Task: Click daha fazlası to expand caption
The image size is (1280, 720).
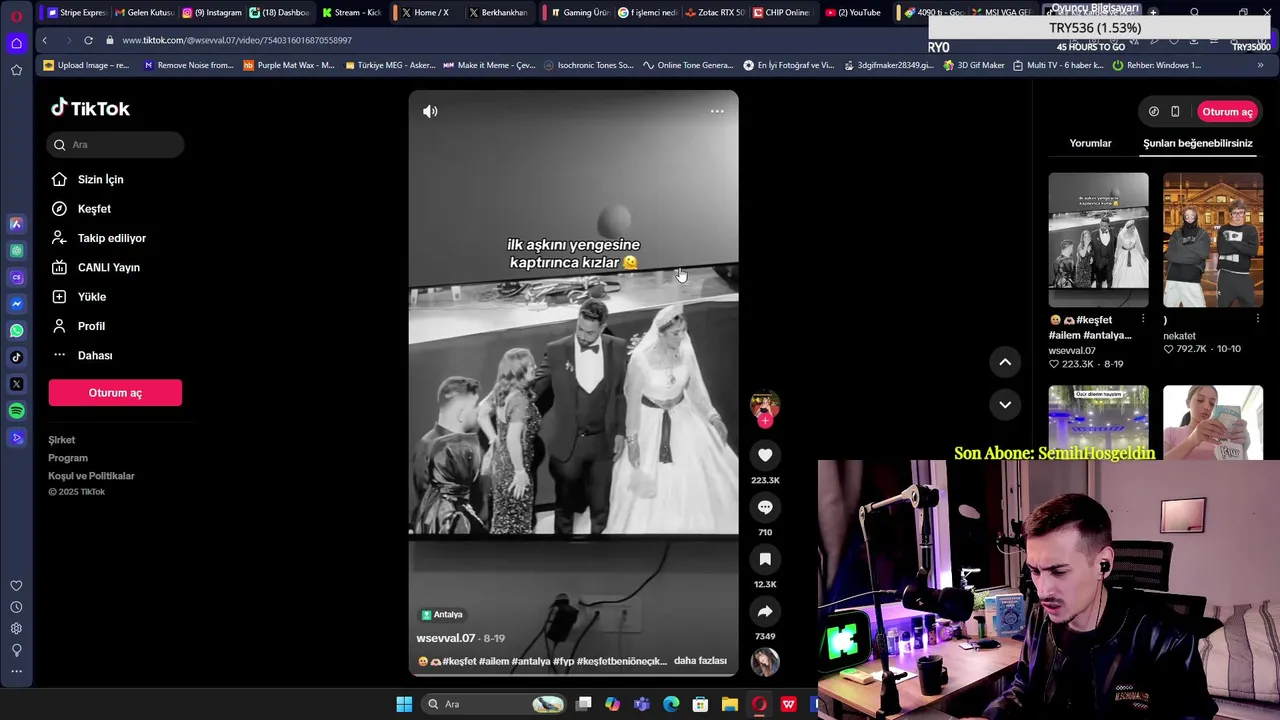Action: coord(700,661)
